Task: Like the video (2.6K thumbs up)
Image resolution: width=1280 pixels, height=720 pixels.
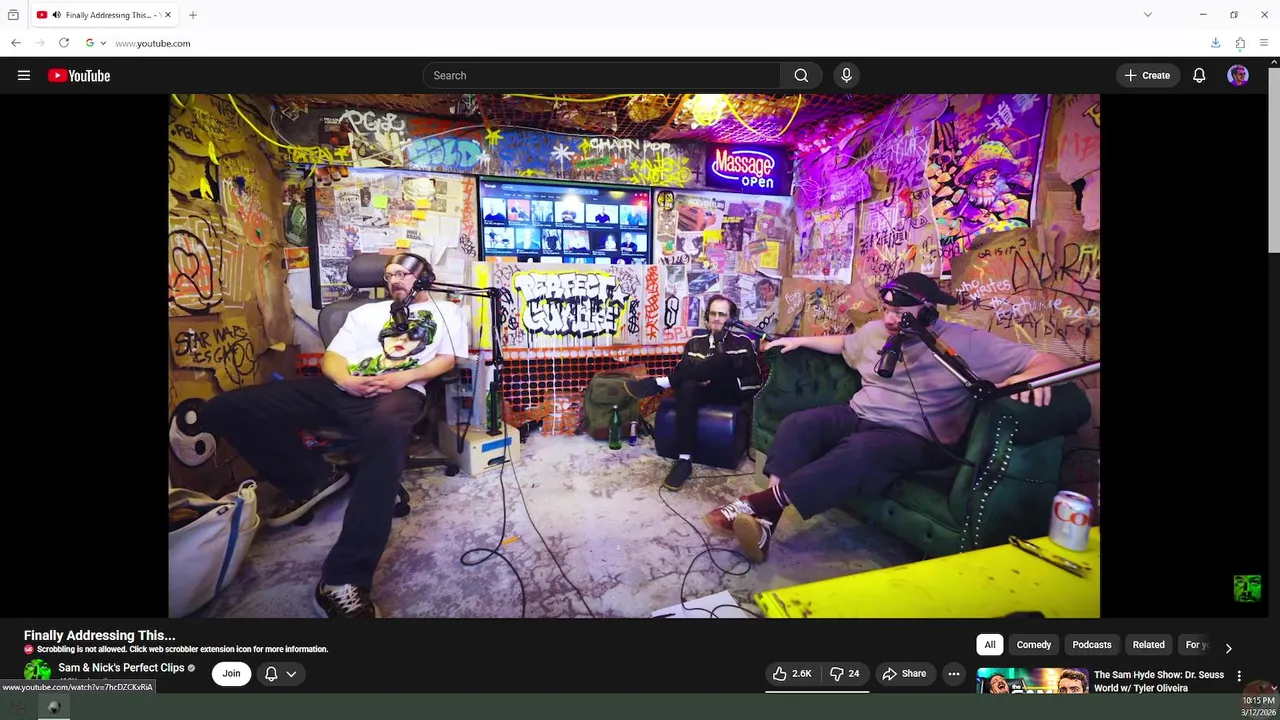Action: click(791, 674)
